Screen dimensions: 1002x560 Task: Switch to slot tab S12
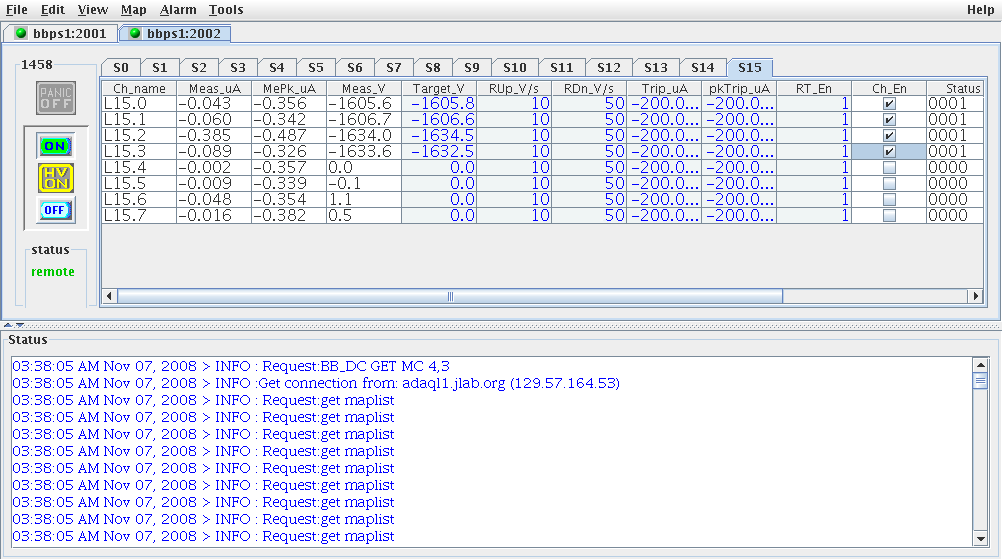pos(608,67)
